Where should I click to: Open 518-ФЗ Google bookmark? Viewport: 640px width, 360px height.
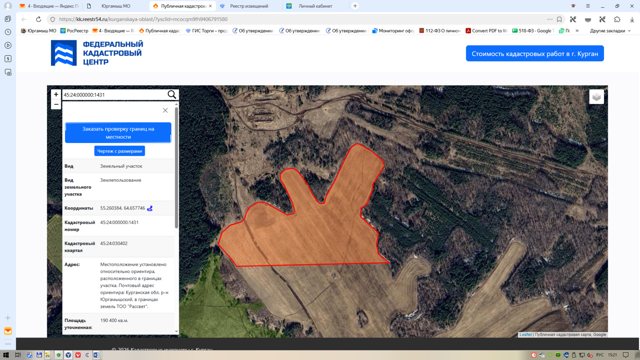pyautogui.click(x=532, y=31)
